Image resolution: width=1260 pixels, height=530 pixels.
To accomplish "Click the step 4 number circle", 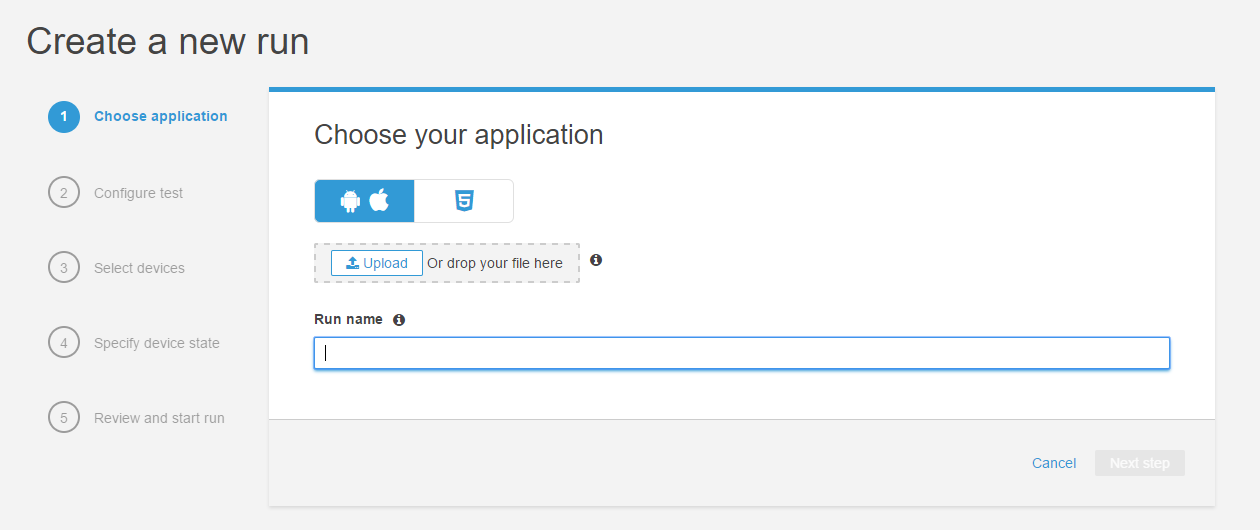I will click(63, 343).
